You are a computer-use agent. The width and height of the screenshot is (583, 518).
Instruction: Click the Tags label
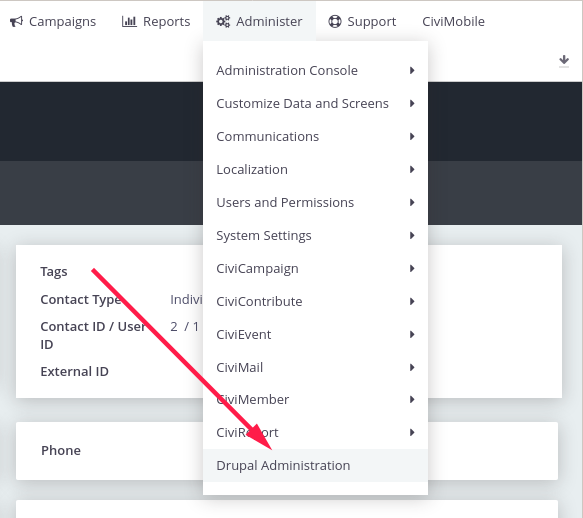point(54,272)
